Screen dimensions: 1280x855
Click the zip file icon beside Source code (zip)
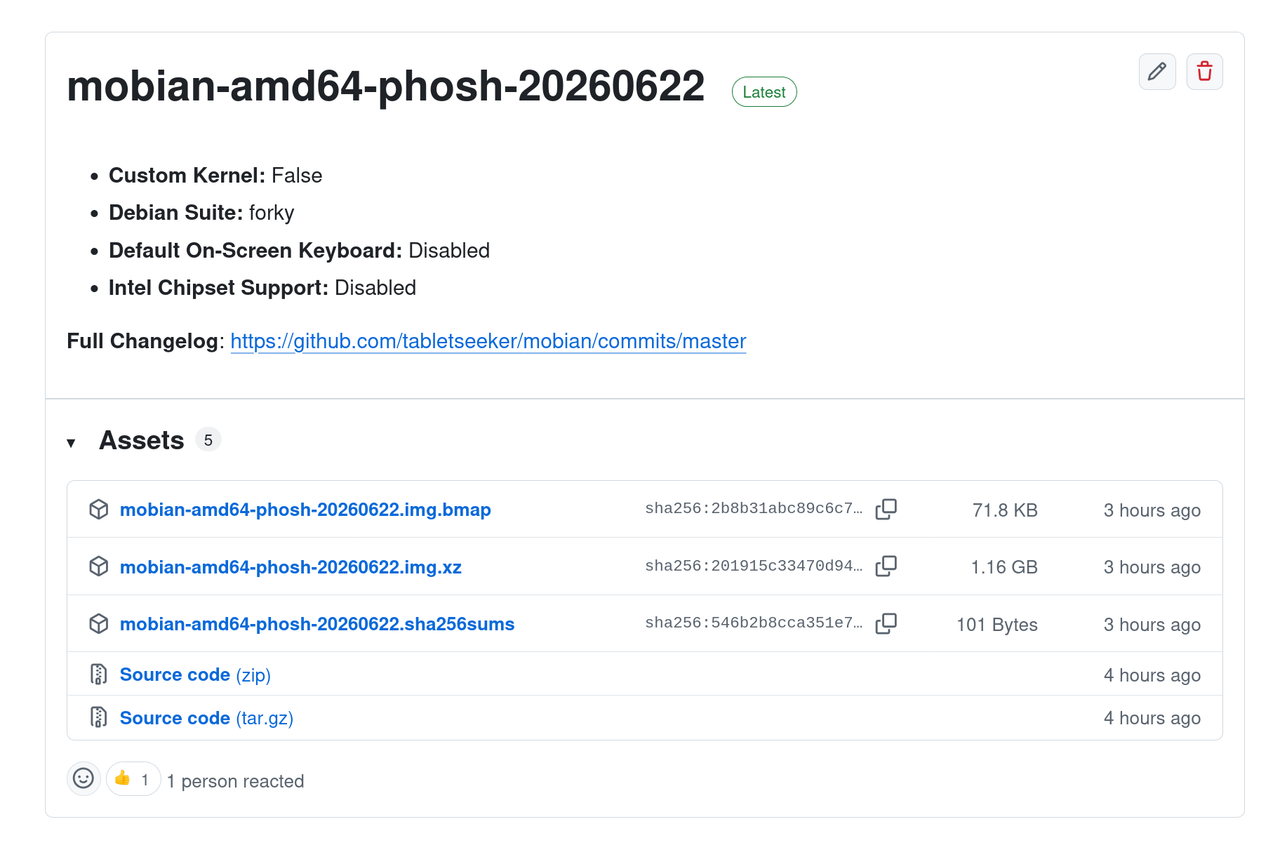(x=98, y=674)
